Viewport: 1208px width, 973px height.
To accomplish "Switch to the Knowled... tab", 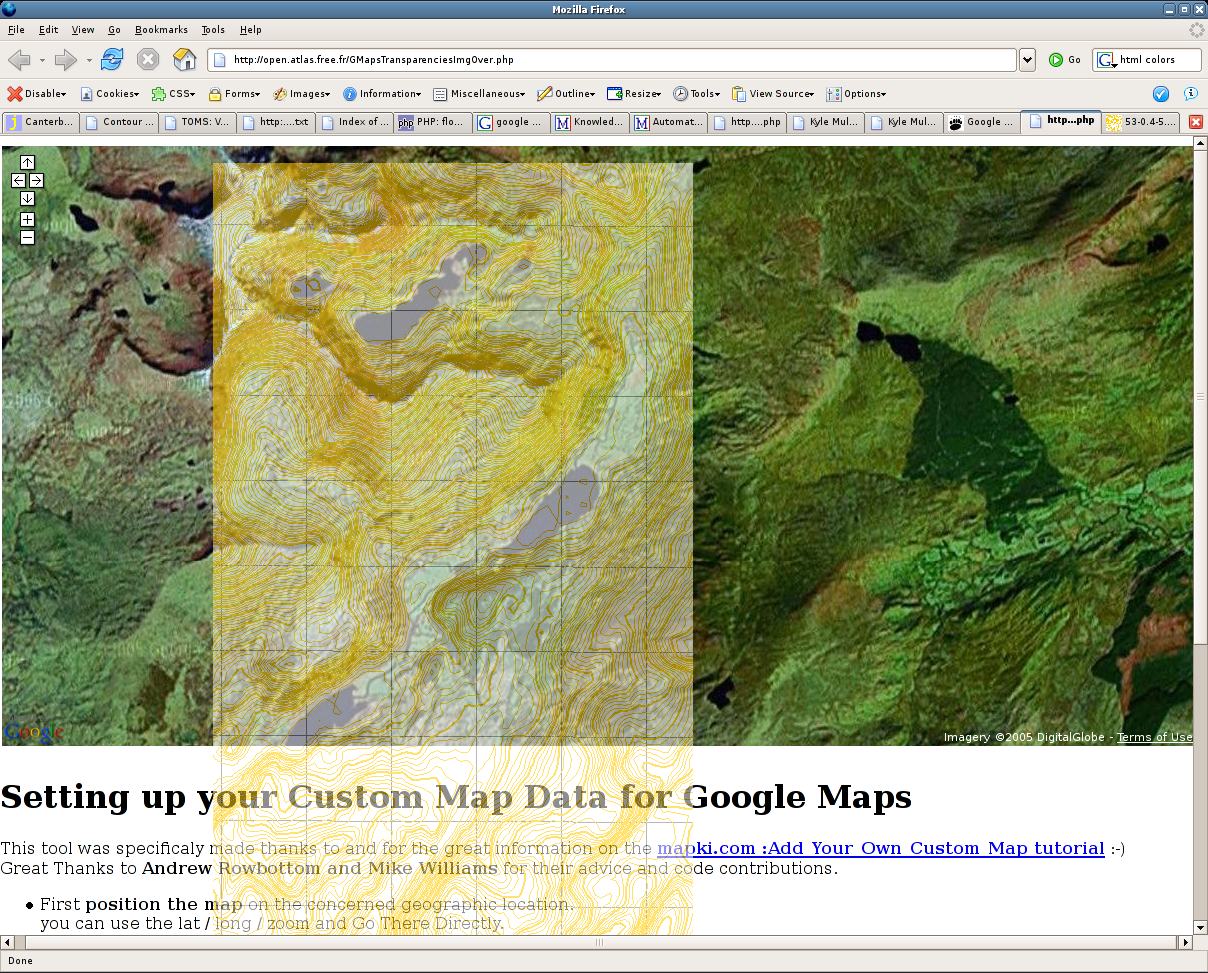I will click(590, 122).
